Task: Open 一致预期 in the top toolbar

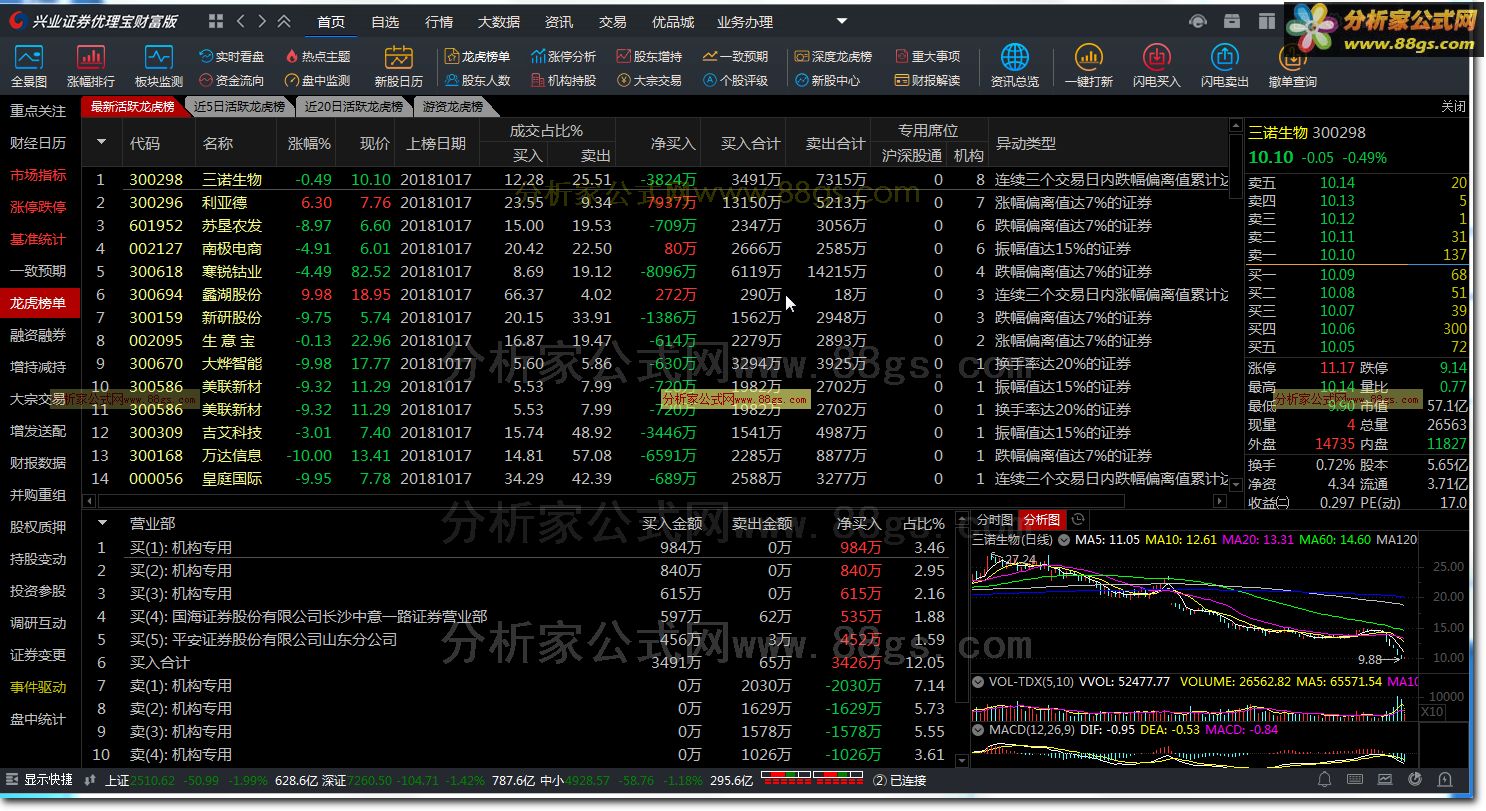Action: pyautogui.click(x=736, y=57)
